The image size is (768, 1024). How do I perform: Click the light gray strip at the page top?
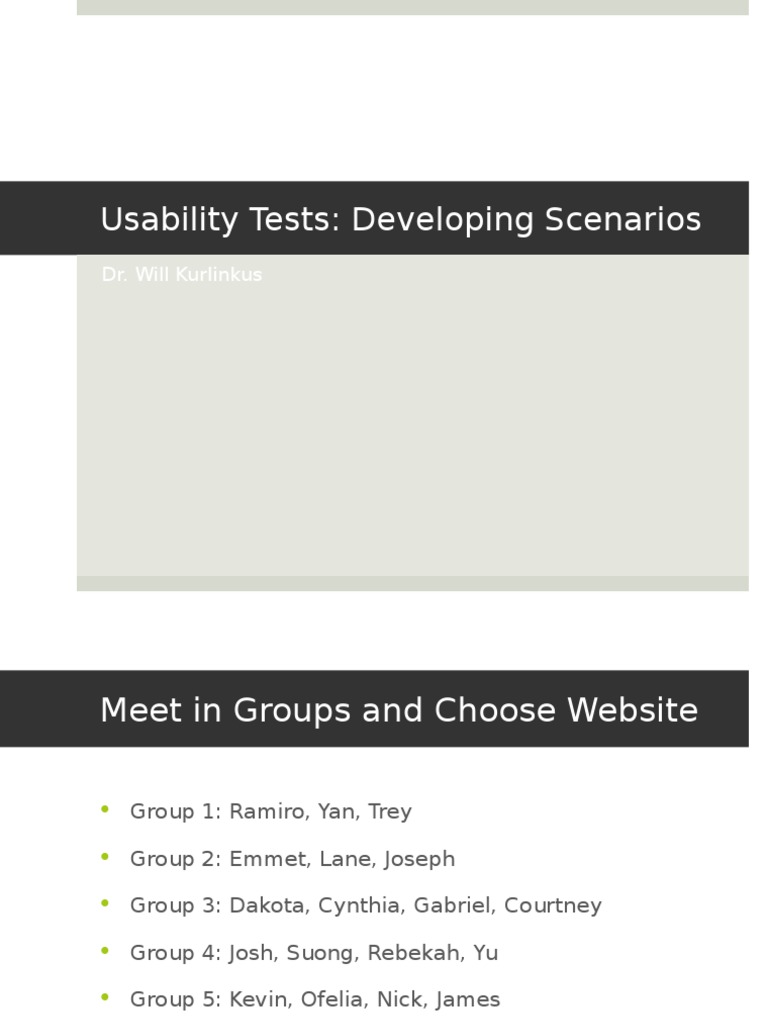[x=412, y=7]
